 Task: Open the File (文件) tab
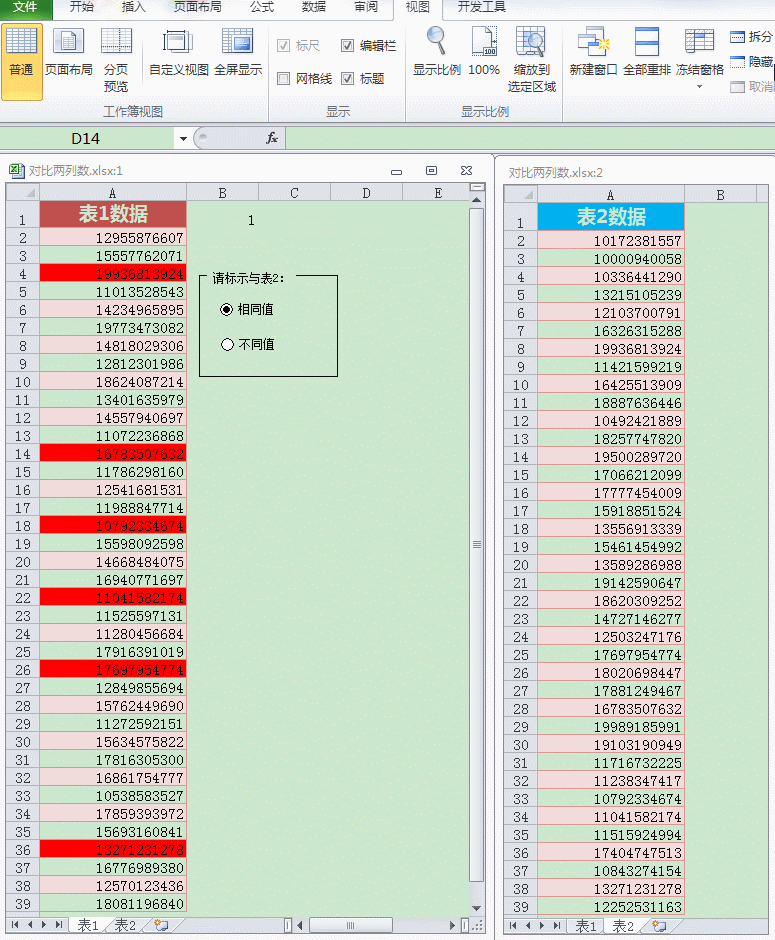point(26,7)
